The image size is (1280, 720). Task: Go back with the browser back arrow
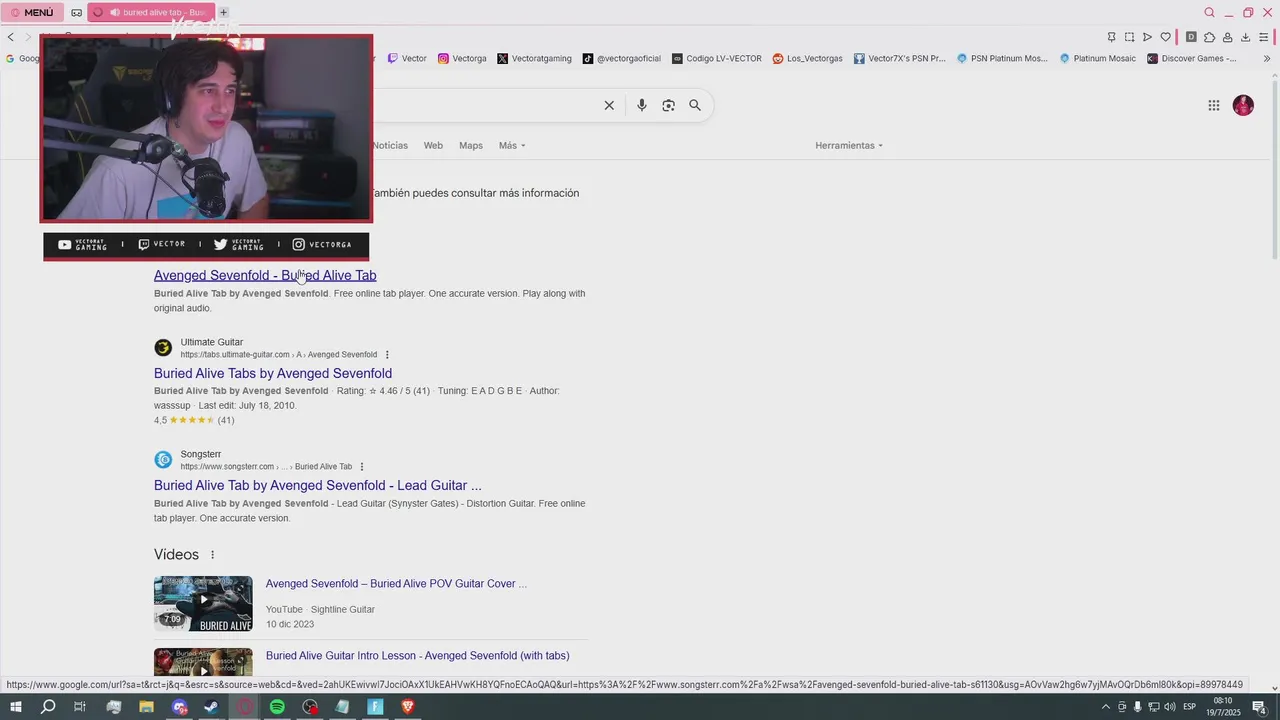[11, 37]
